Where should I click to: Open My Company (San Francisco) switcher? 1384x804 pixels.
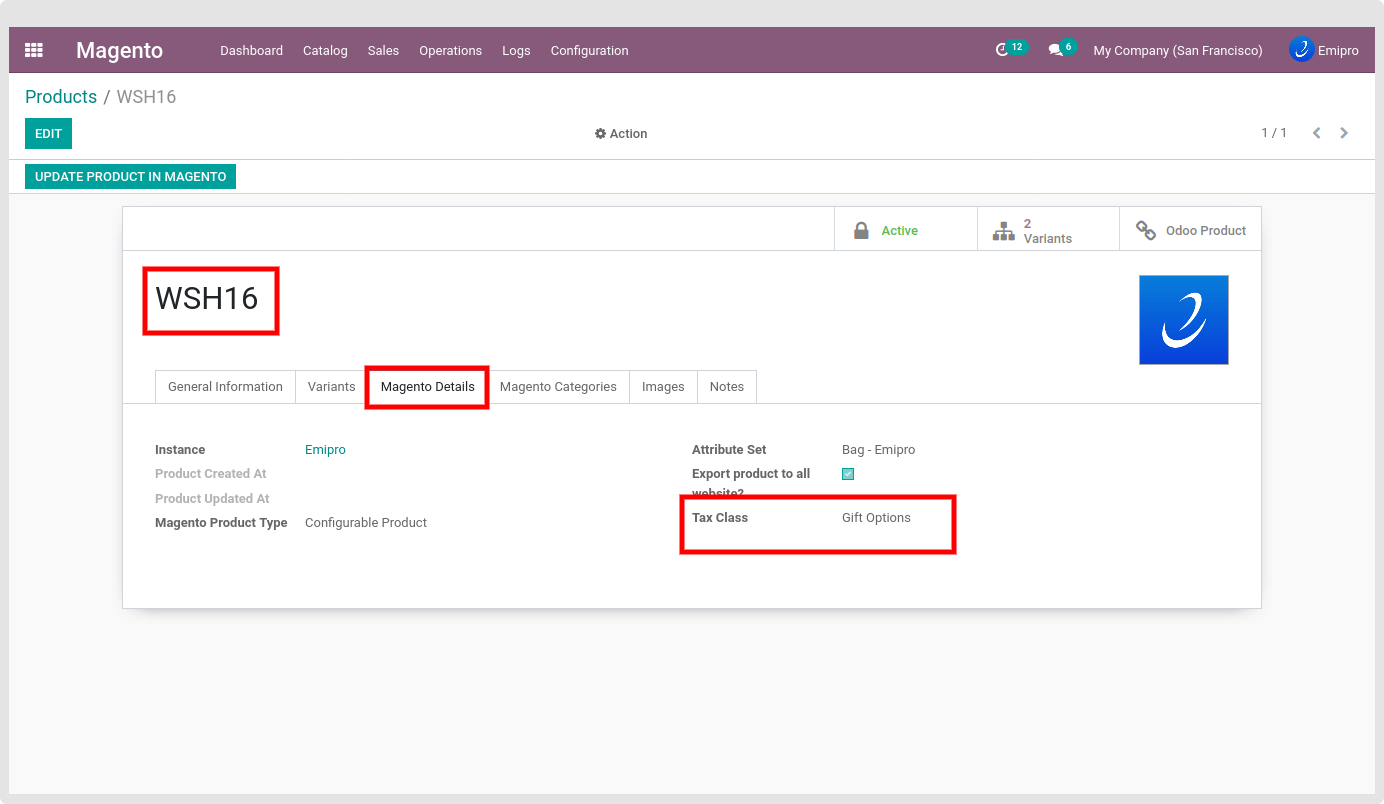pos(1178,51)
